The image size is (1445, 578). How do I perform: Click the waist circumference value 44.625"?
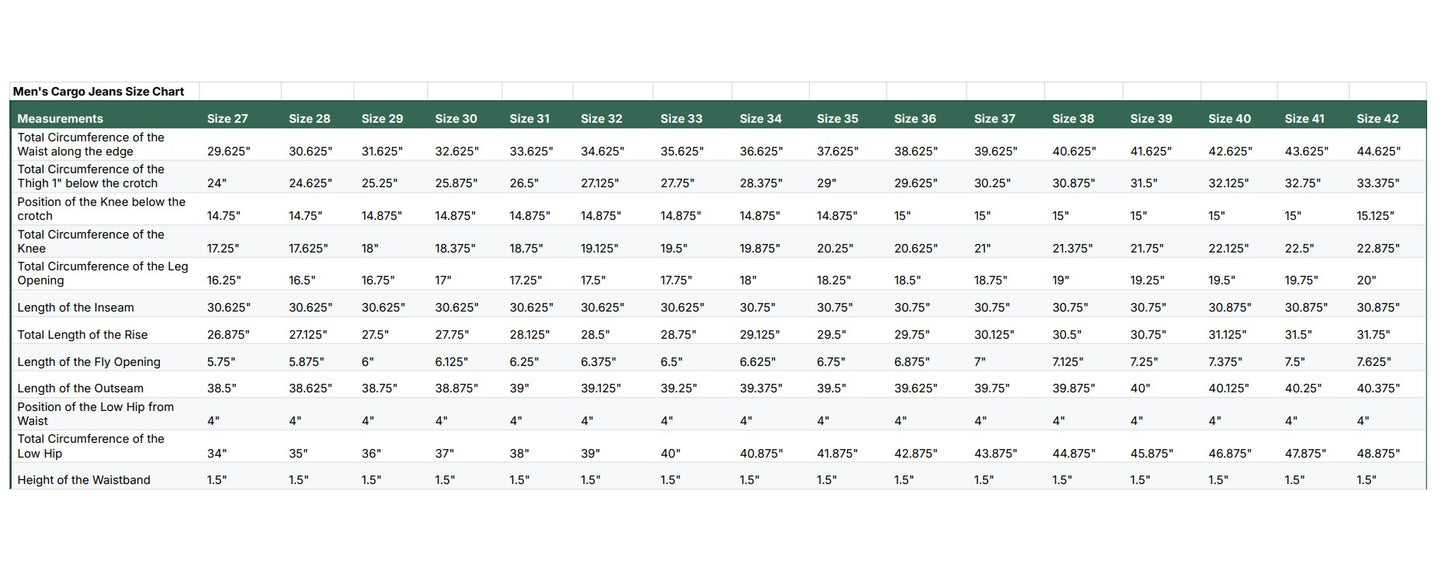1378,151
